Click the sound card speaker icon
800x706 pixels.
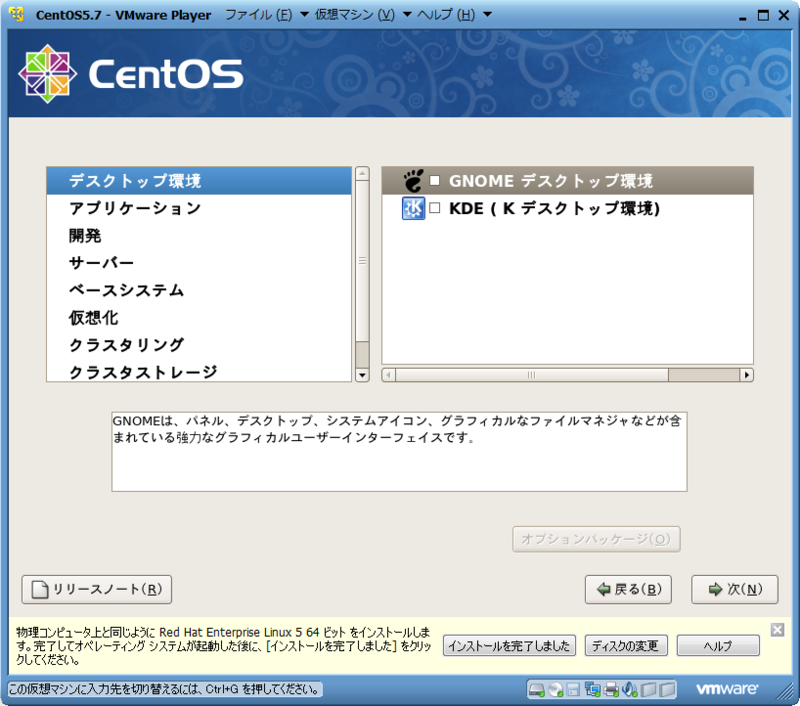(630, 690)
